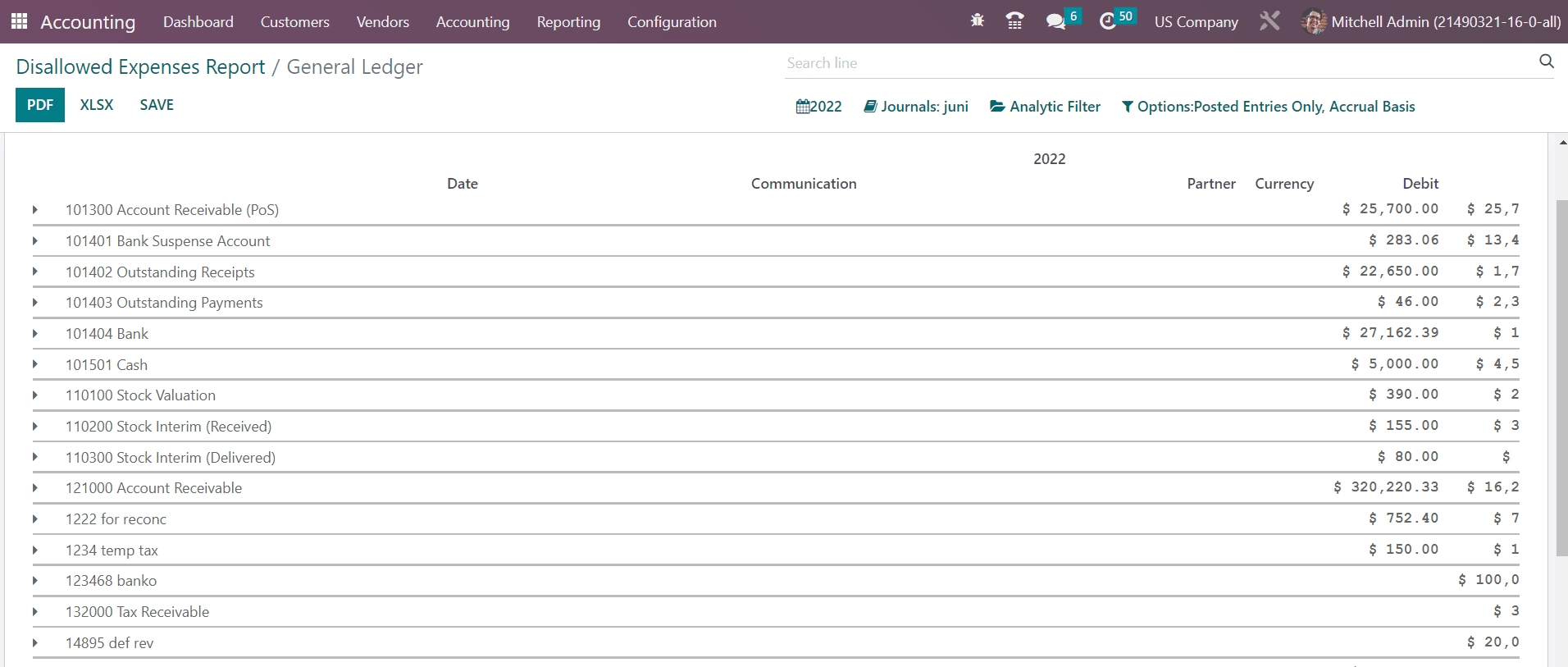Open the conversations chat icon

point(1056,21)
